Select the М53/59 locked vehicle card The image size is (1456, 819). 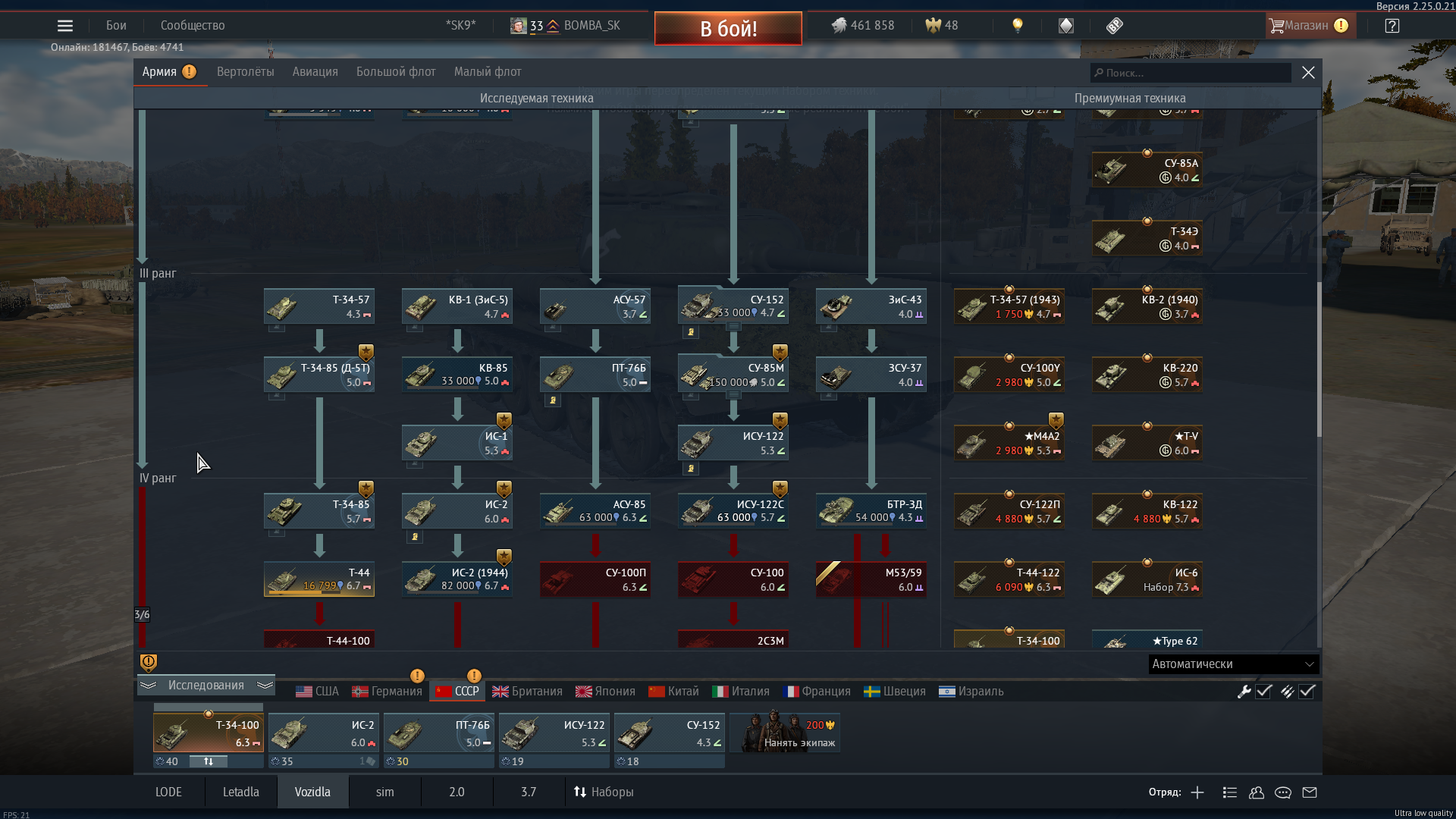click(871, 579)
